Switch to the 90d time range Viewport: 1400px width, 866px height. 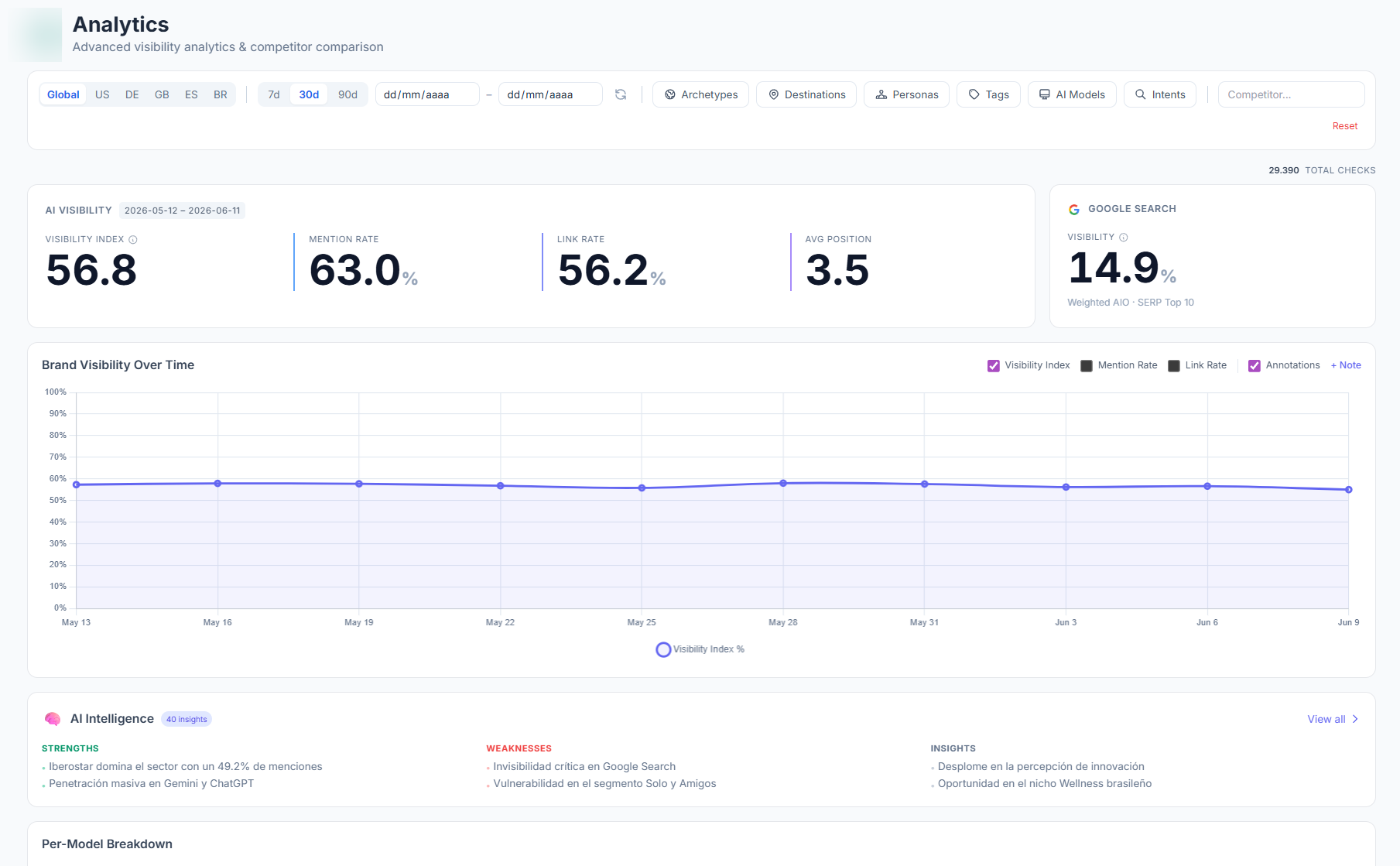347,94
